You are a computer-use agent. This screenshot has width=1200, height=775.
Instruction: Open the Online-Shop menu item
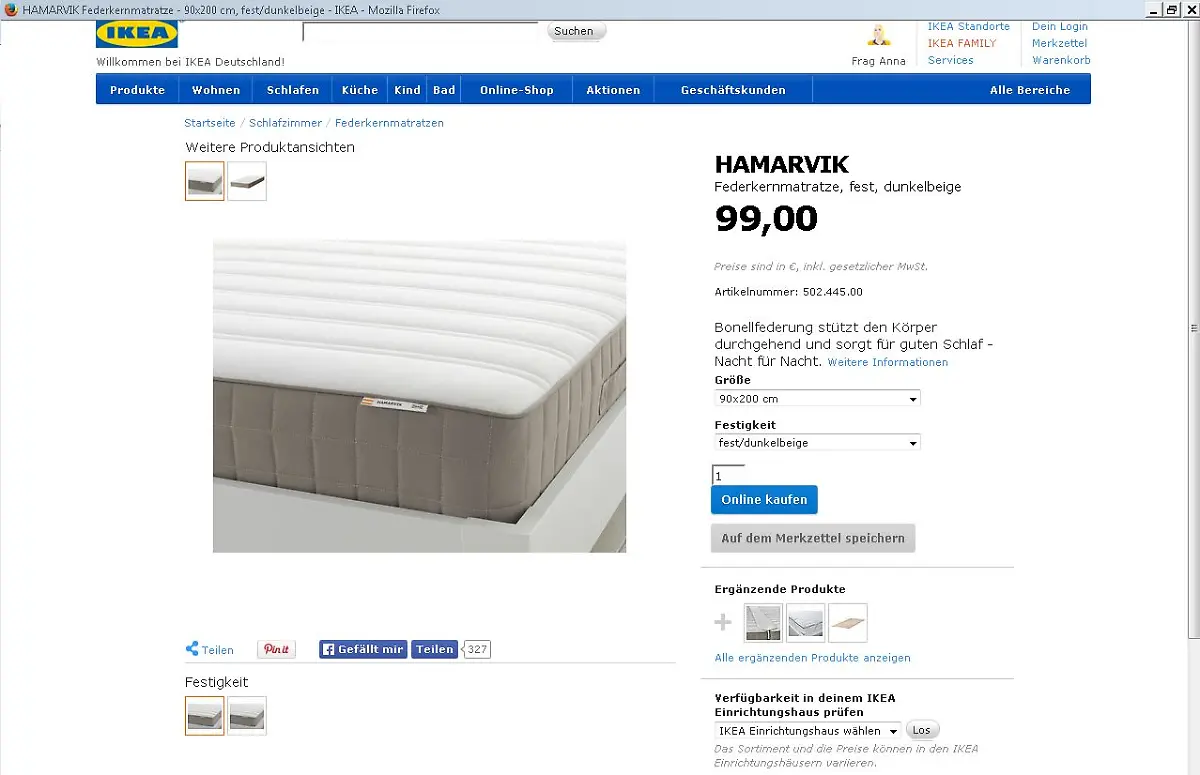tap(516, 90)
